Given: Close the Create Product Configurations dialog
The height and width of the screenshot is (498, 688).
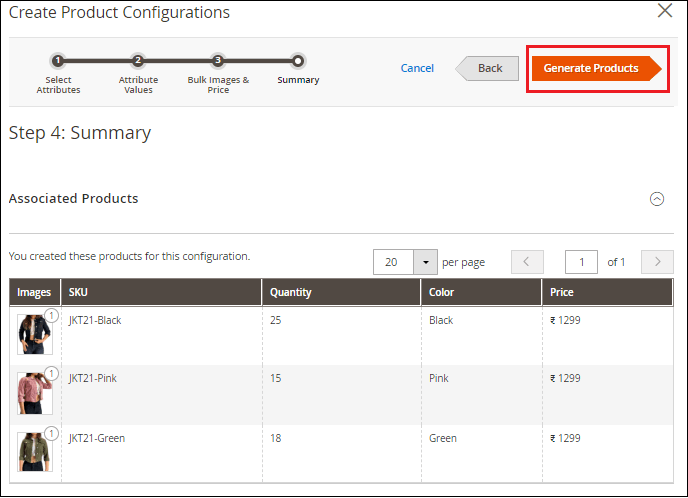Looking at the screenshot, I should coord(665,11).
